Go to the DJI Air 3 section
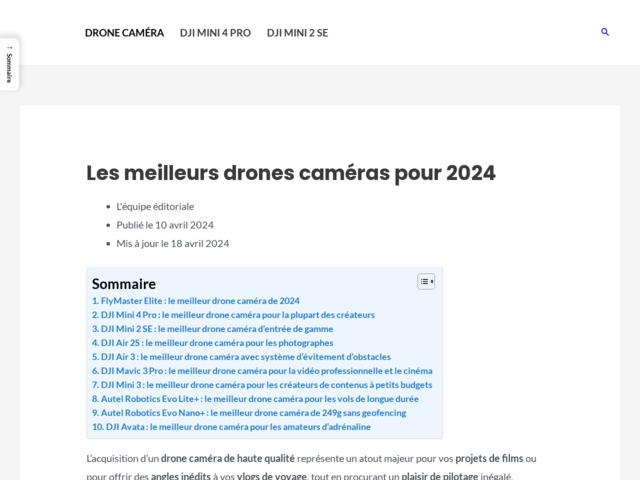Image resolution: width=640 pixels, height=480 pixels. [x=241, y=357]
